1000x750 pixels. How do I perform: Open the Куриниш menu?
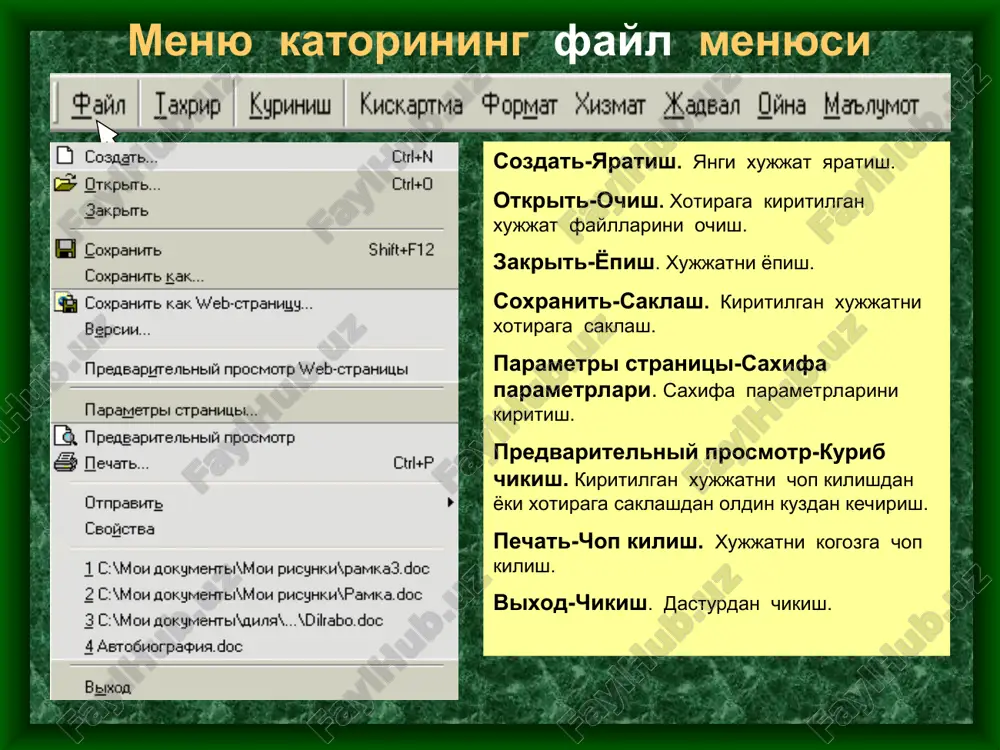290,105
